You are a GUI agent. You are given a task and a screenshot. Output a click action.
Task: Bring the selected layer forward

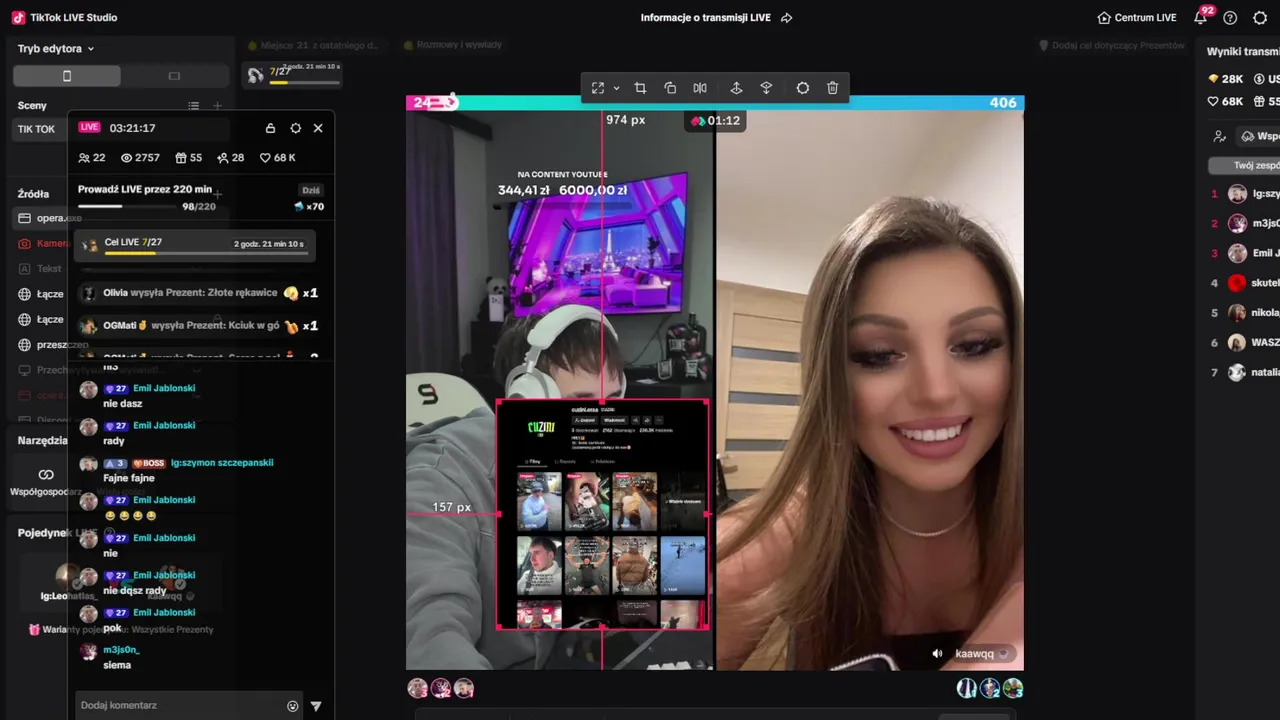point(736,88)
